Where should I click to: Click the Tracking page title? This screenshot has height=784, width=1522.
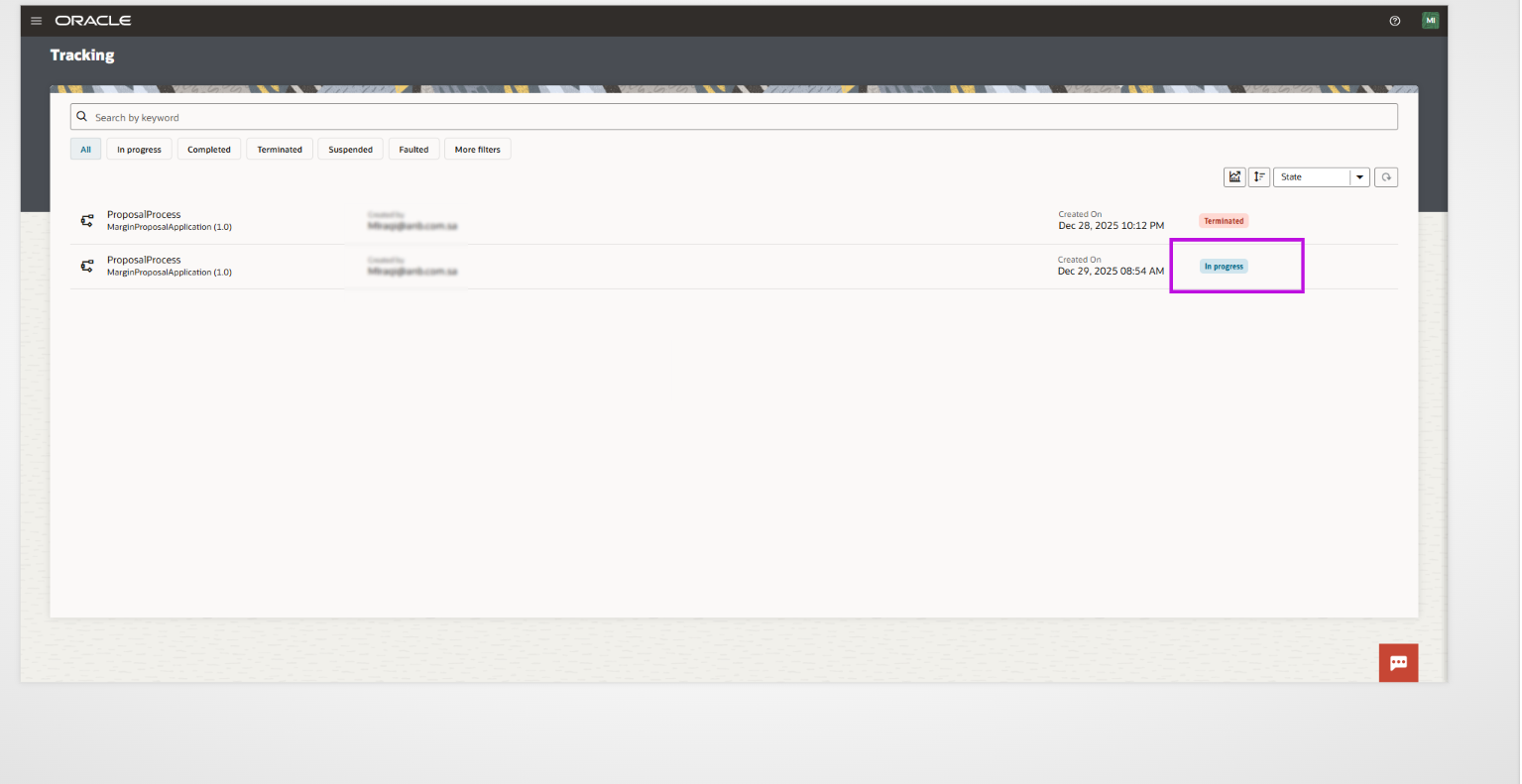(82, 56)
